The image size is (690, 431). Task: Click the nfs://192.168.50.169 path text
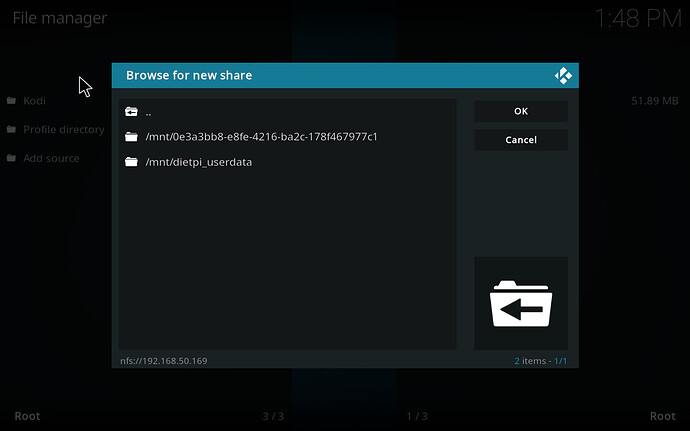[162, 360]
